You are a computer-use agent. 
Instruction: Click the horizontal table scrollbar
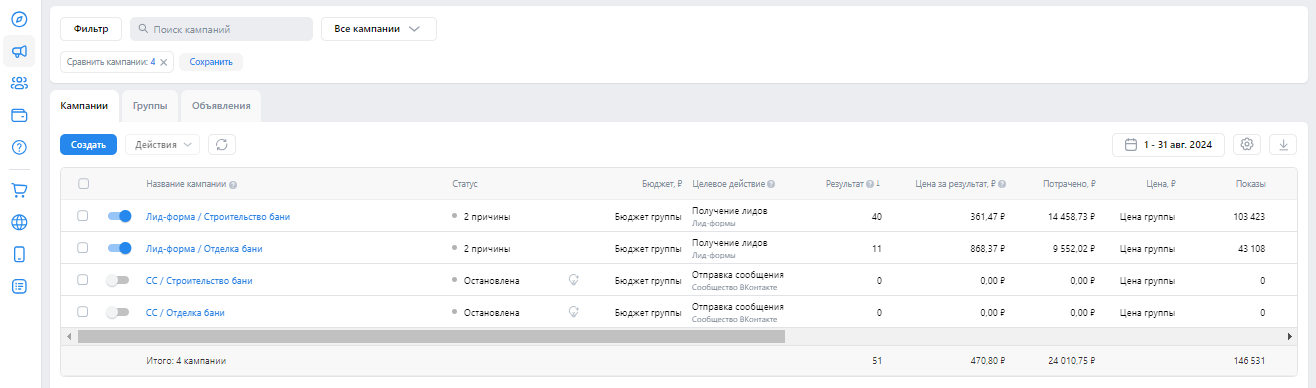pos(431,337)
